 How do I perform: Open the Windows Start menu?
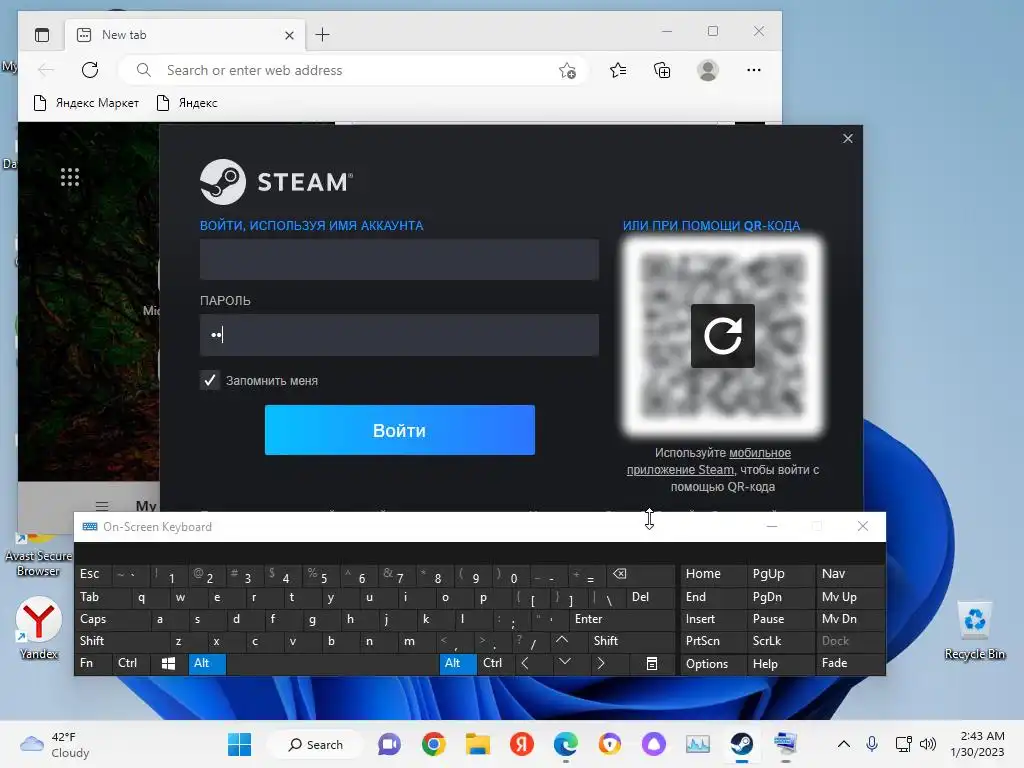coord(239,744)
